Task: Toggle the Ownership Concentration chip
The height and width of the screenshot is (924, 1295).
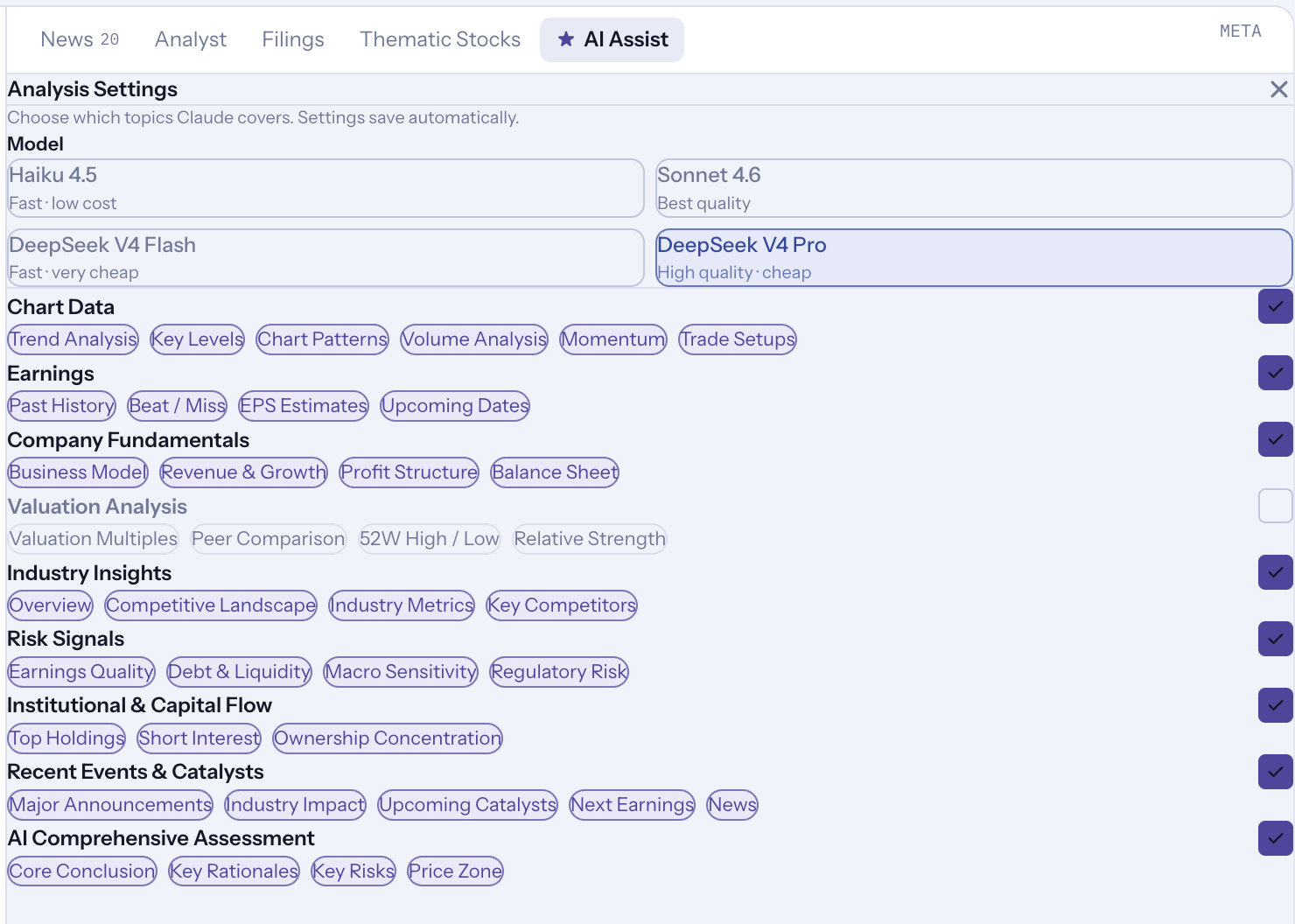Action: point(388,738)
